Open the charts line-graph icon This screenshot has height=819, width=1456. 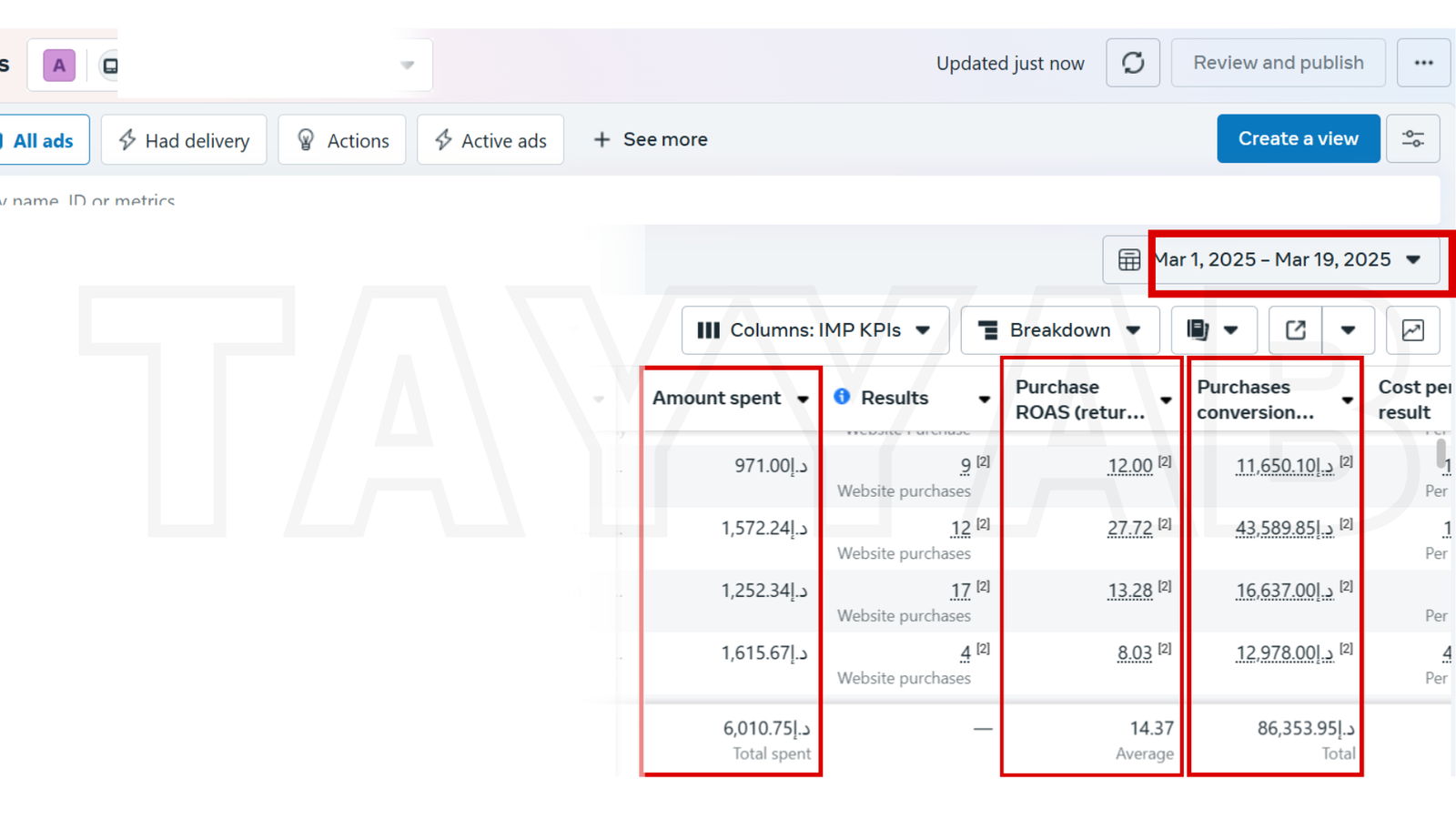pos(1412,330)
